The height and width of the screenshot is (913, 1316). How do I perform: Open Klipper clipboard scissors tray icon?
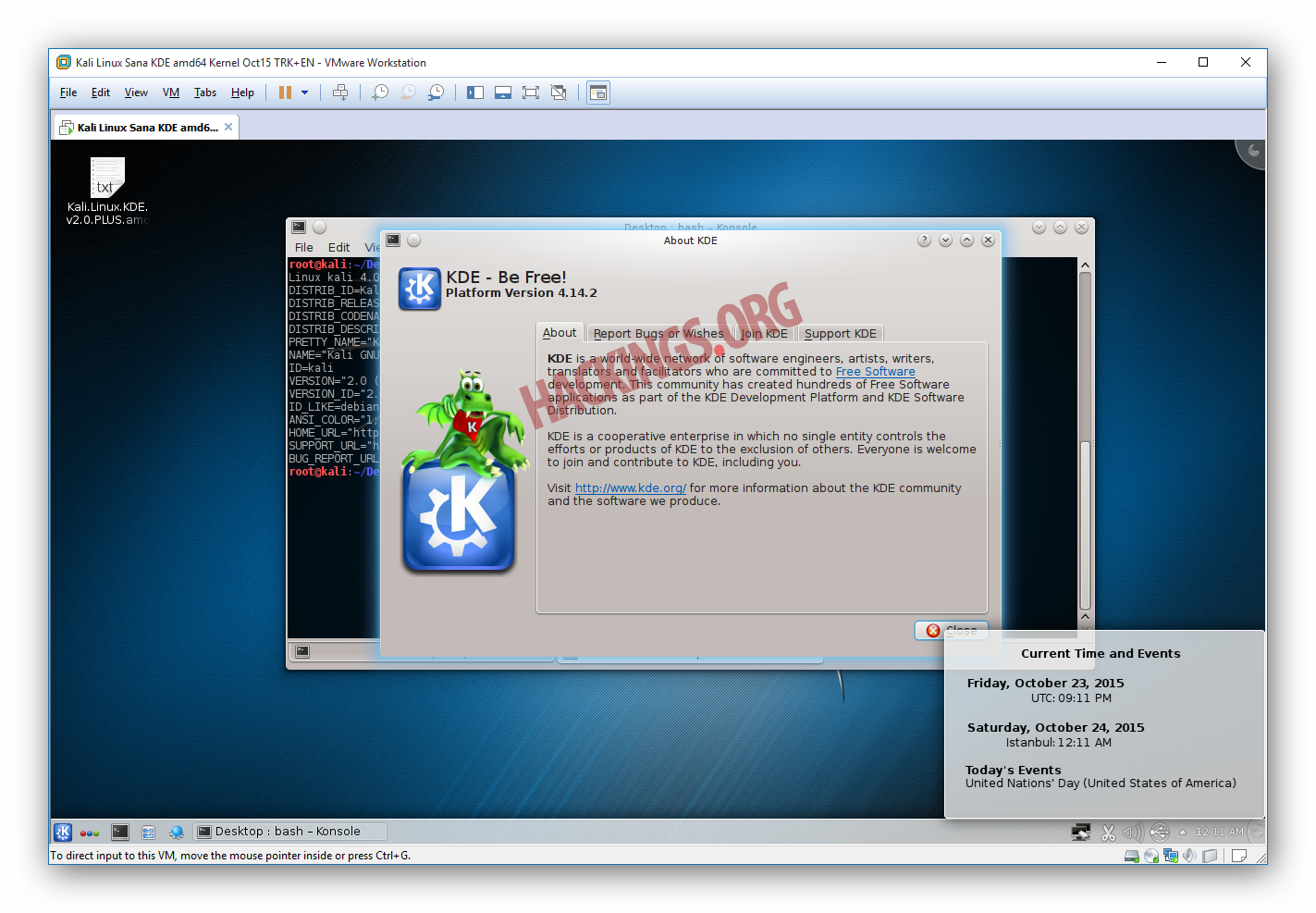(x=1108, y=833)
